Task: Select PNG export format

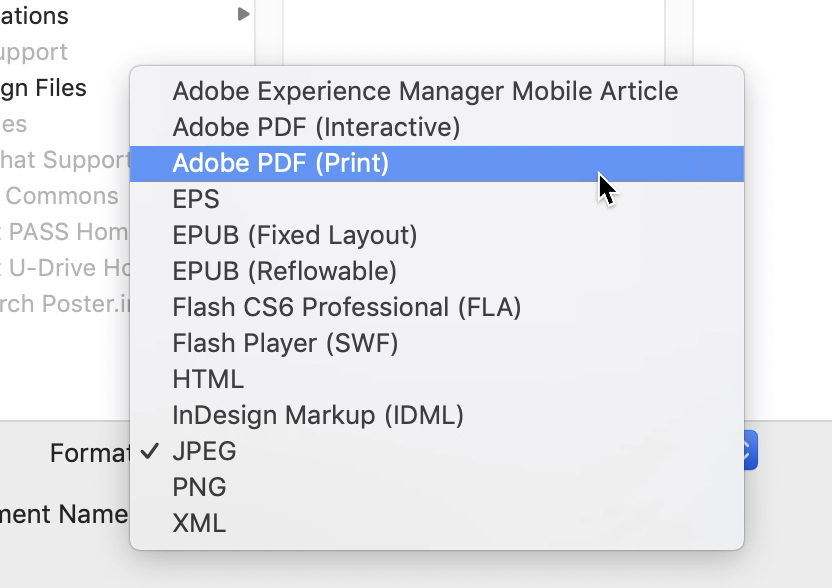Action: coord(437,487)
